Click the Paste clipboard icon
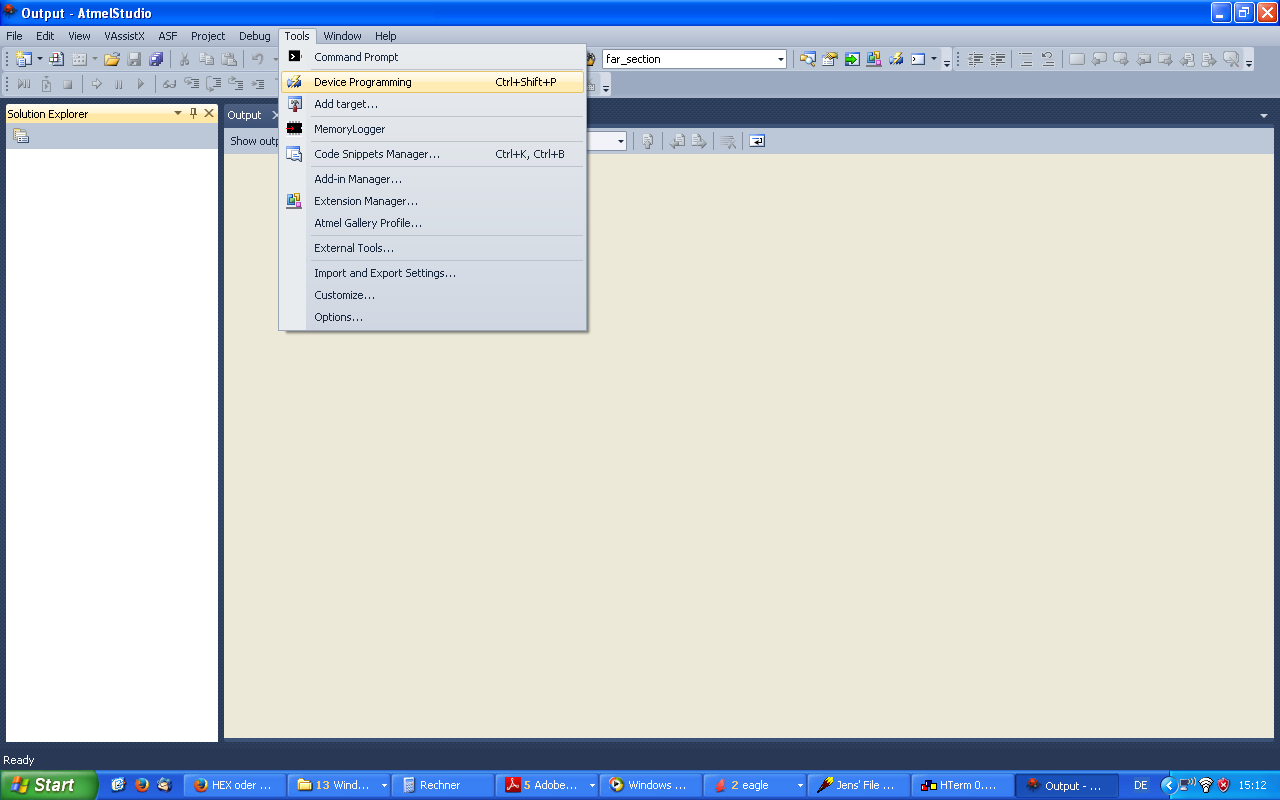The height and width of the screenshot is (800, 1280). click(229, 59)
